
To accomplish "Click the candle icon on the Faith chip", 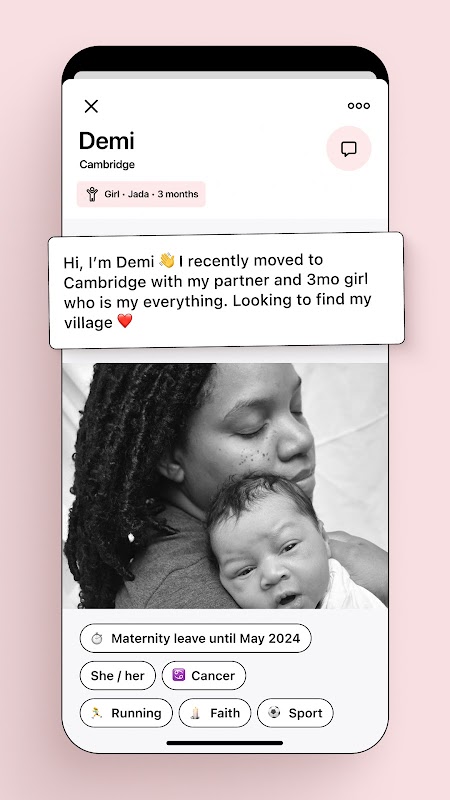I will coord(195,712).
